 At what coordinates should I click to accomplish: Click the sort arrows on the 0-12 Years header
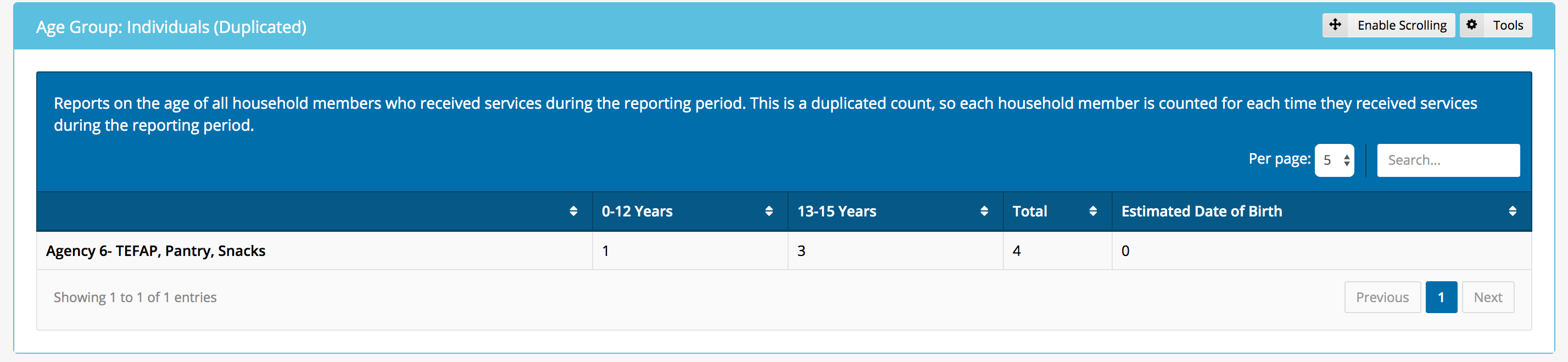(768, 211)
